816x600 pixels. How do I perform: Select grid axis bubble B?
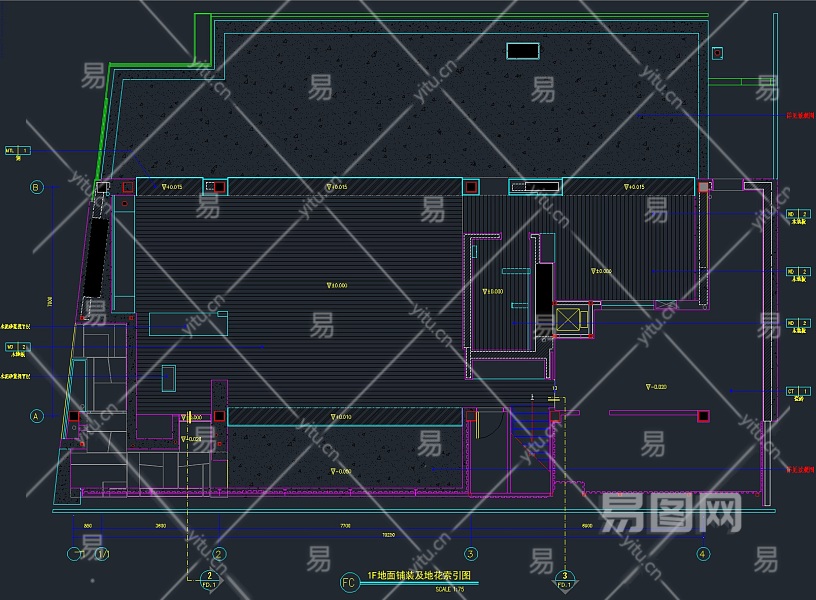click(36, 187)
